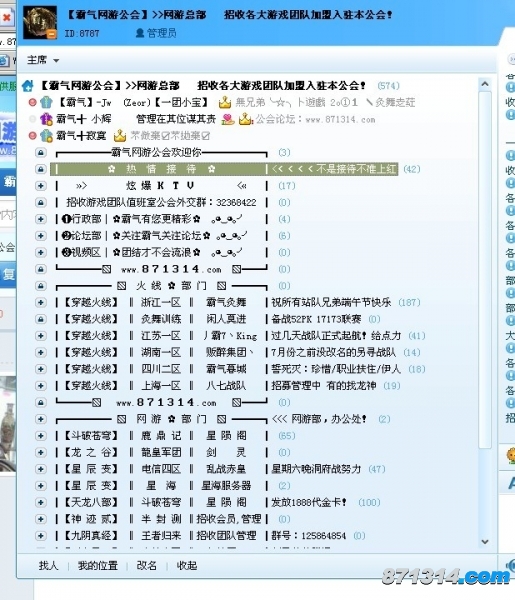Click the scrollbar down arrow of channel list
Viewport: 515px width, 600px height.
tap(485, 541)
